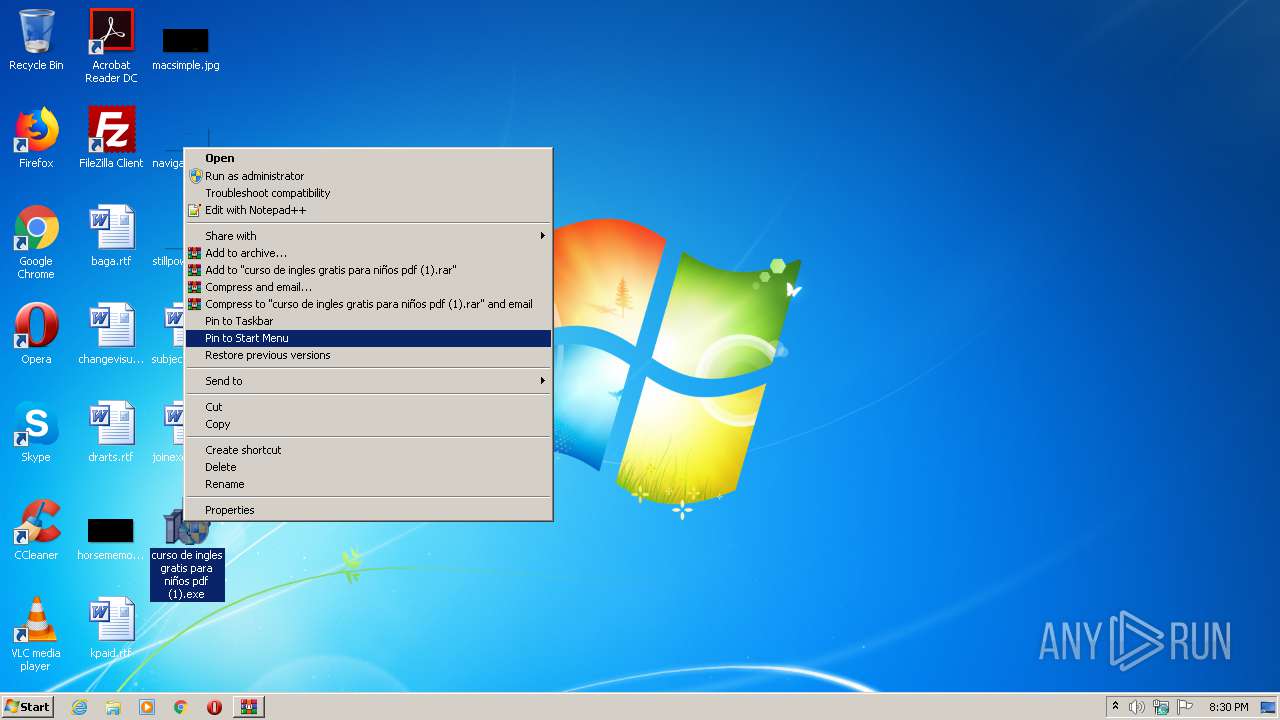Open Opera from the taskbar
This screenshot has height=720, width=1280.
pyautogui.click(x=214, y=707)
